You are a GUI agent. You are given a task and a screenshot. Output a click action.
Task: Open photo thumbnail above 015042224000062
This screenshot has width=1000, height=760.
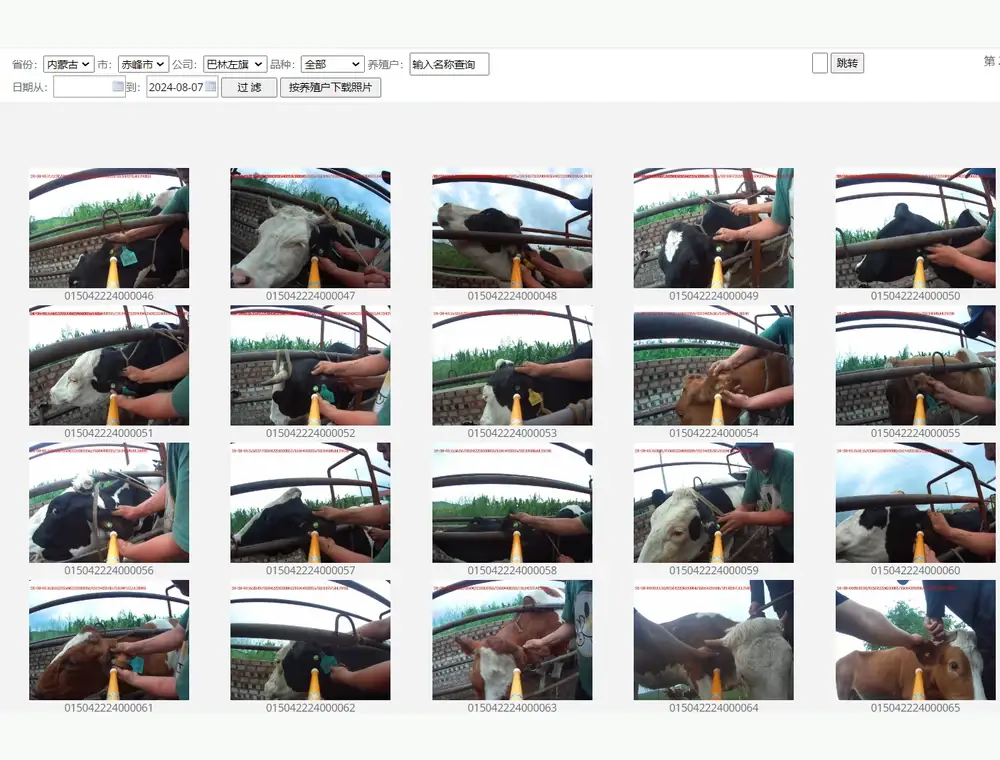click(311, 640)
